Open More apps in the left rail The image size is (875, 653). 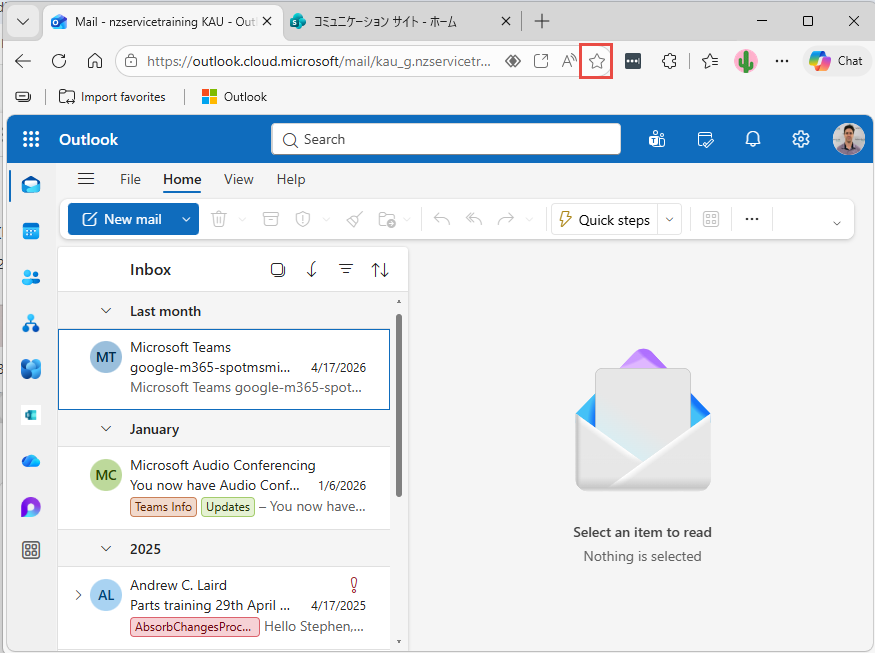point(31,550)
